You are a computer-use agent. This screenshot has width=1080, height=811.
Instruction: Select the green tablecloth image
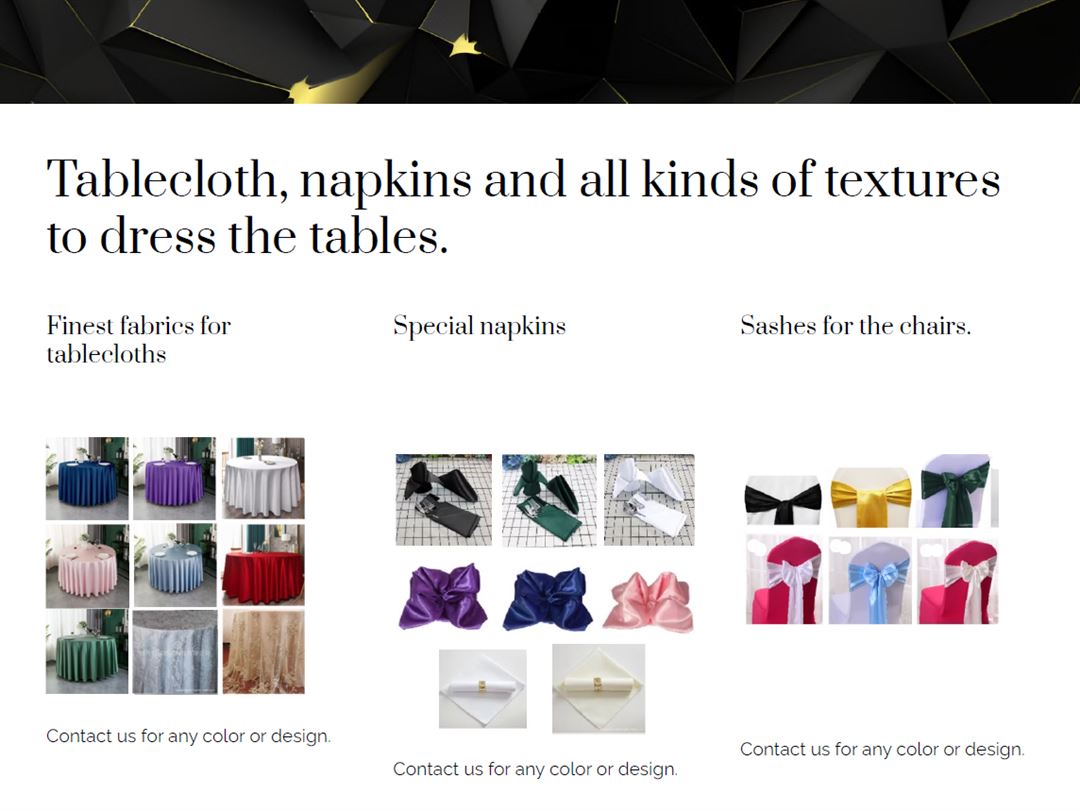(87, 651)
